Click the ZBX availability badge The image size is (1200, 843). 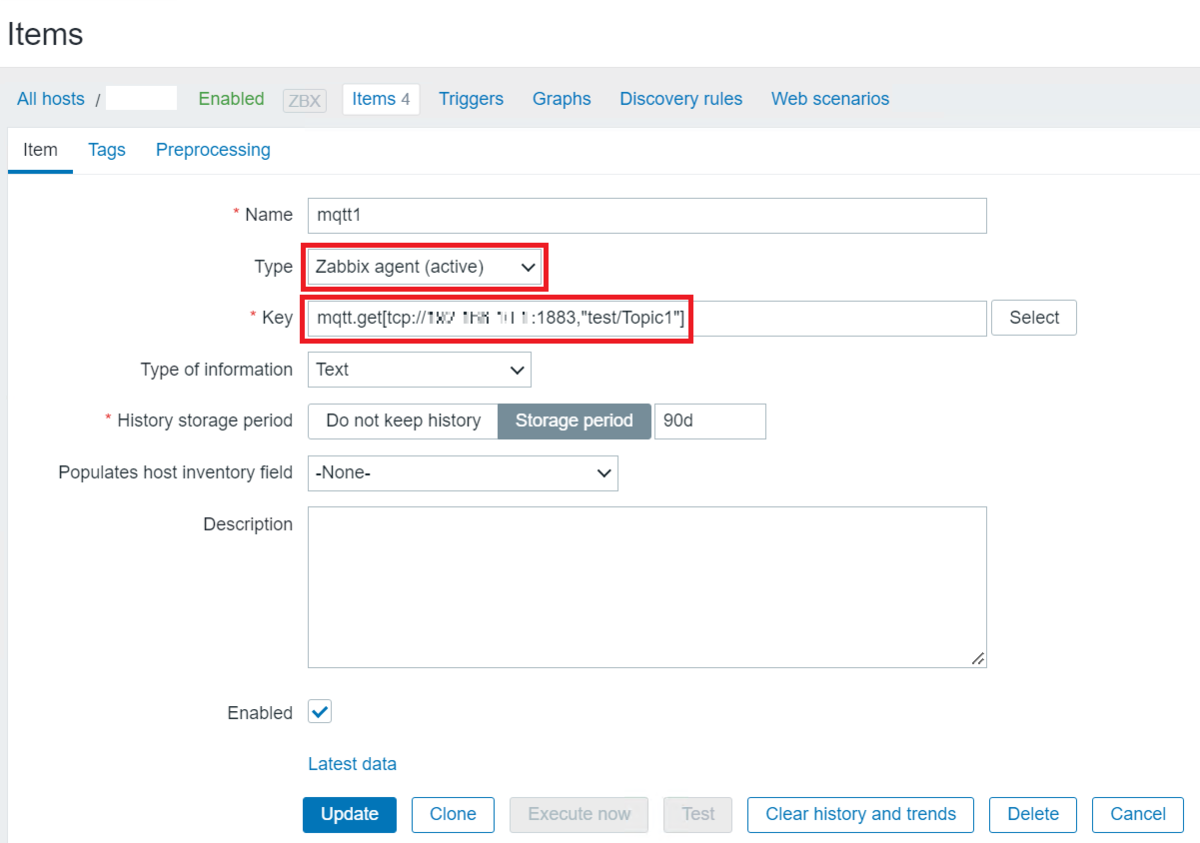coord(305,100)
